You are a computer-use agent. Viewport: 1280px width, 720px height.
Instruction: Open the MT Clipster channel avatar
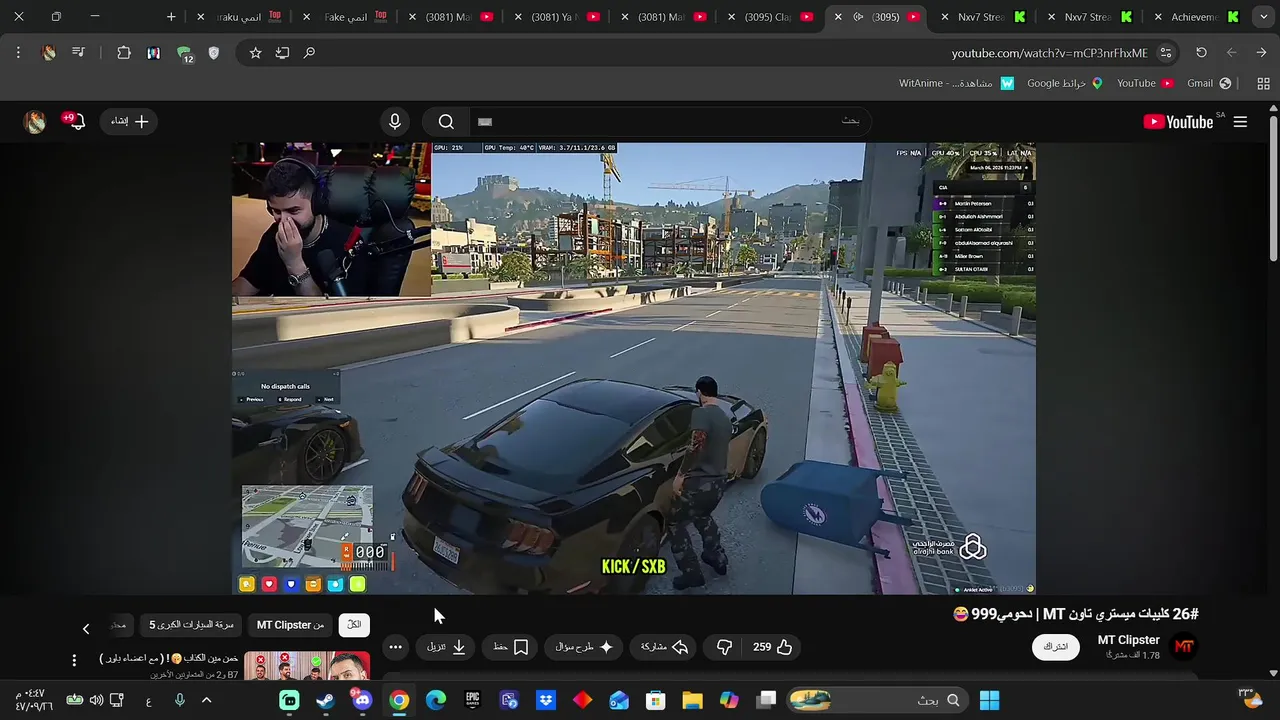tap(1184, 647)
